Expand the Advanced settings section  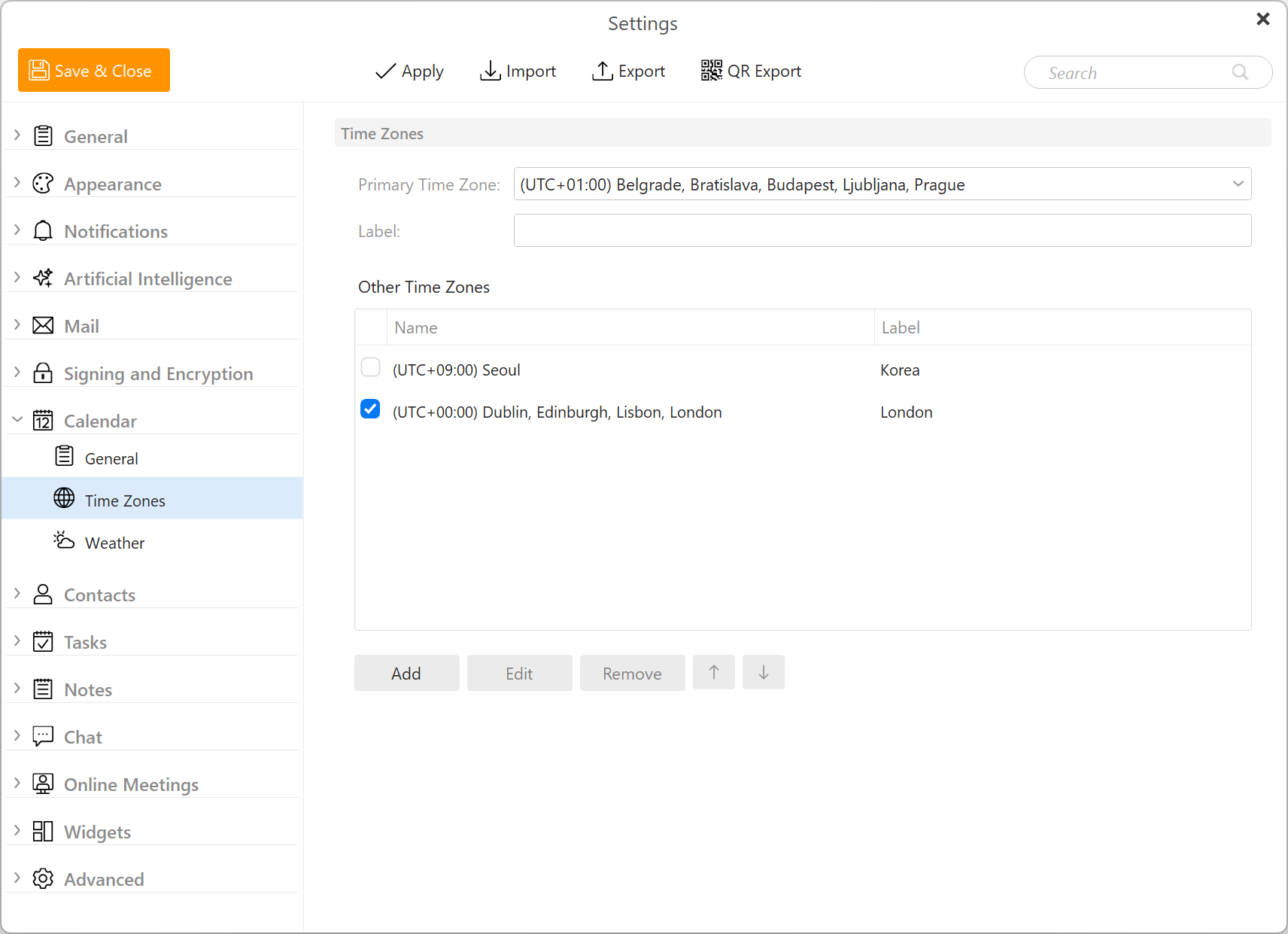[17, 878]
